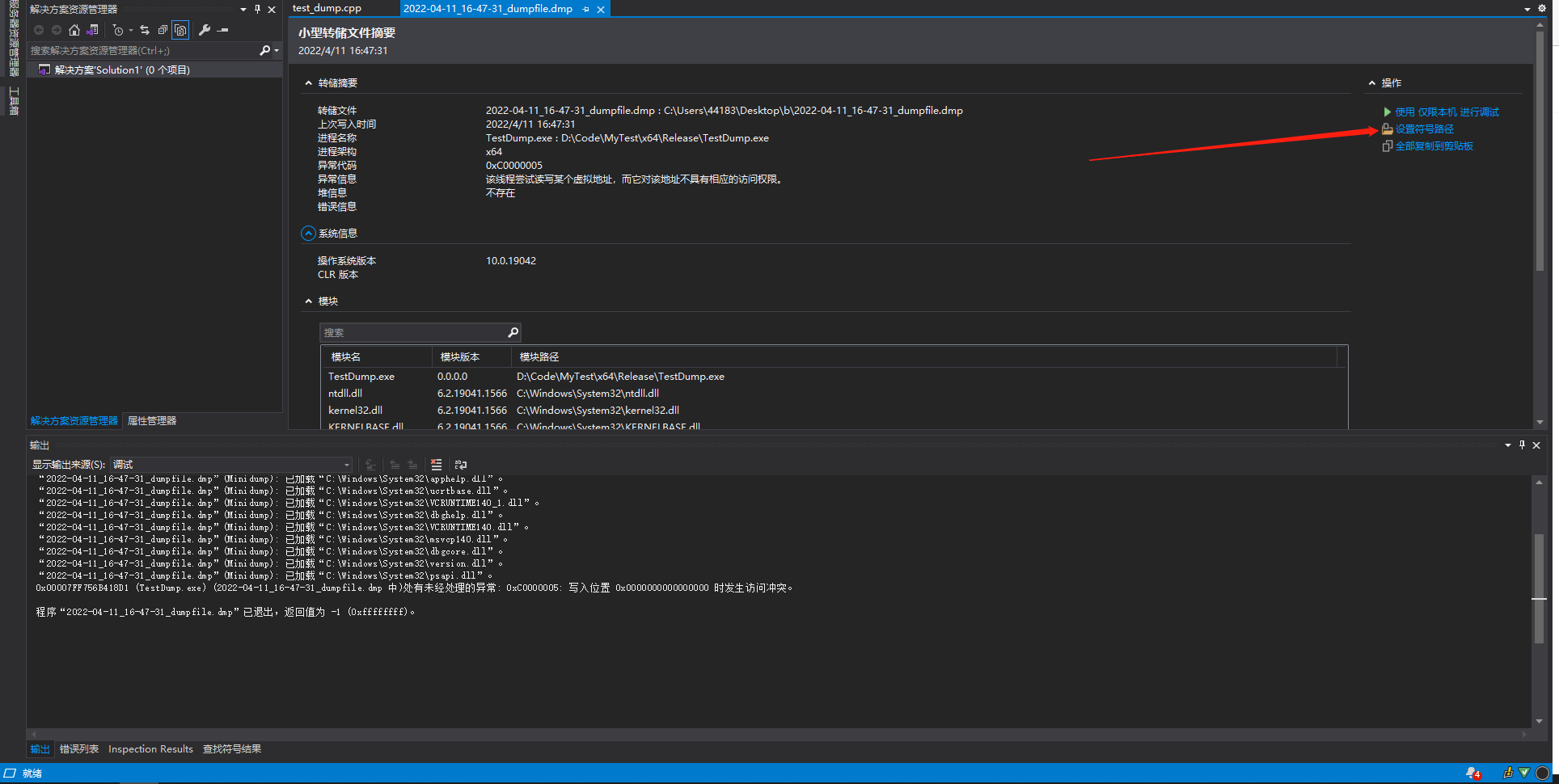
Task: Click Collapse All icon in Solution Explorer
Action: [163, 30]
